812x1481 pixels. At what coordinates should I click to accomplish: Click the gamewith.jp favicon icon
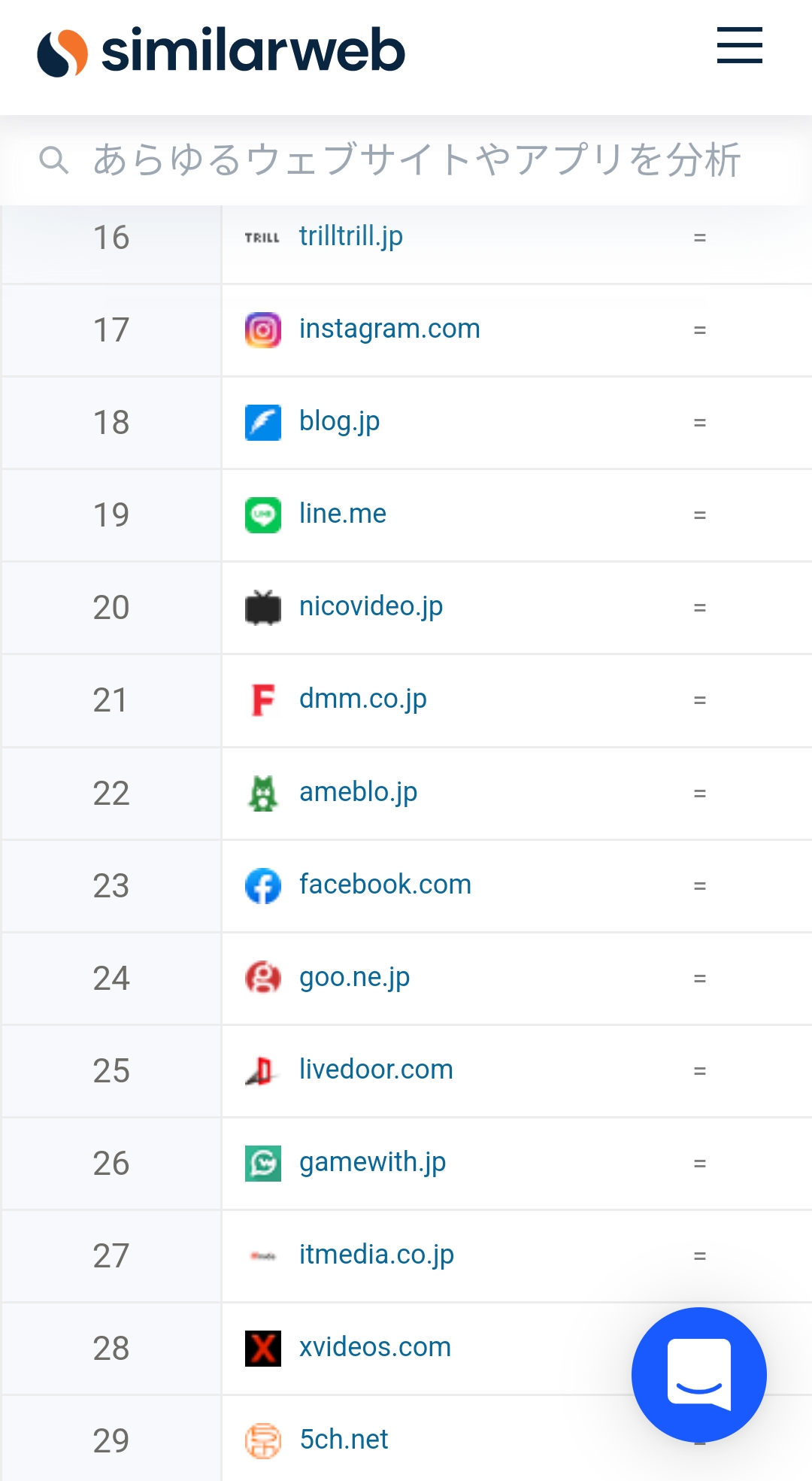point(262,1164)
